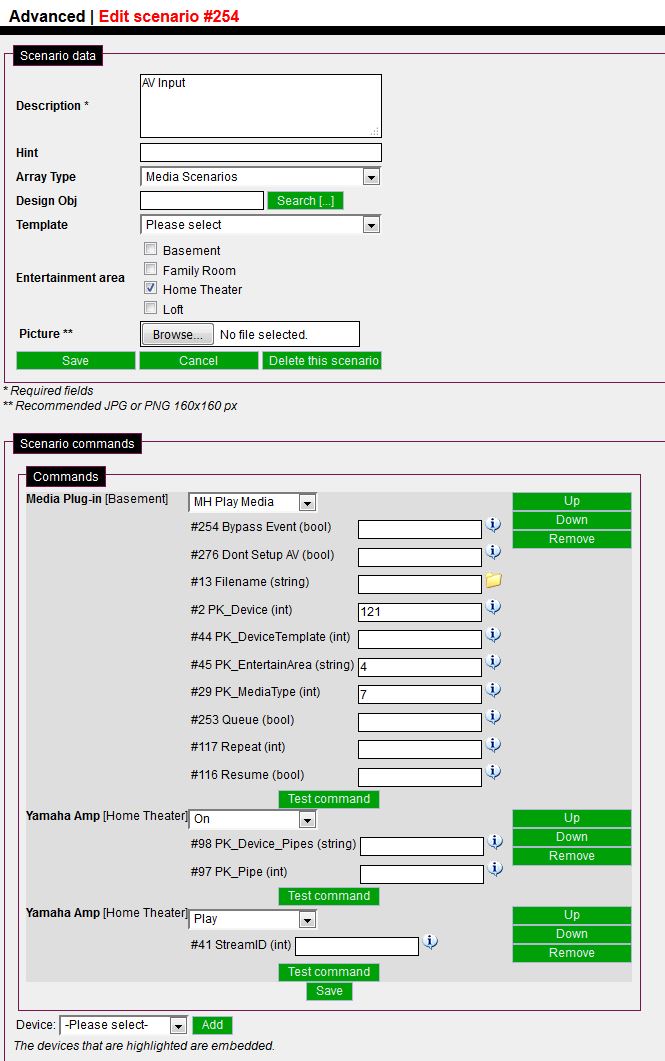Move Media Plug-in command Up
Viewport: 665px width, 1061px height.
point(572,501)
